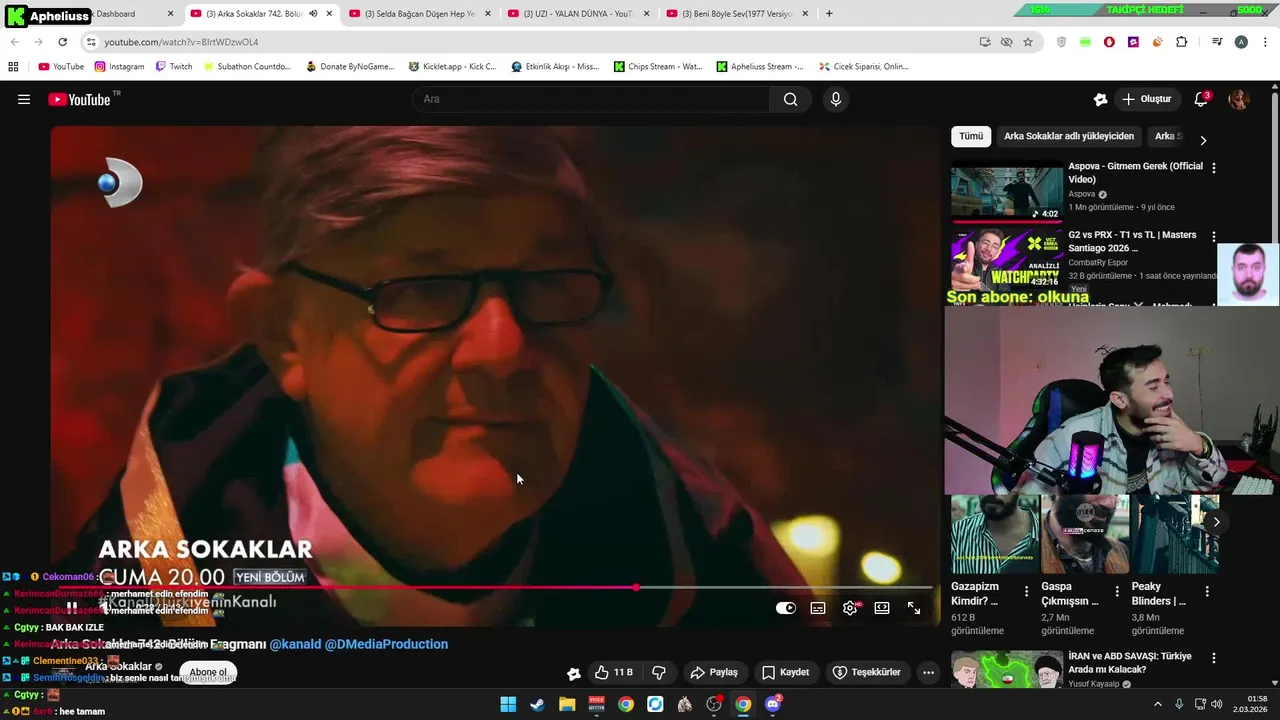The image size is (1280, 720).
Task: Open the player settings gear
Action: [x=850, y=608]
